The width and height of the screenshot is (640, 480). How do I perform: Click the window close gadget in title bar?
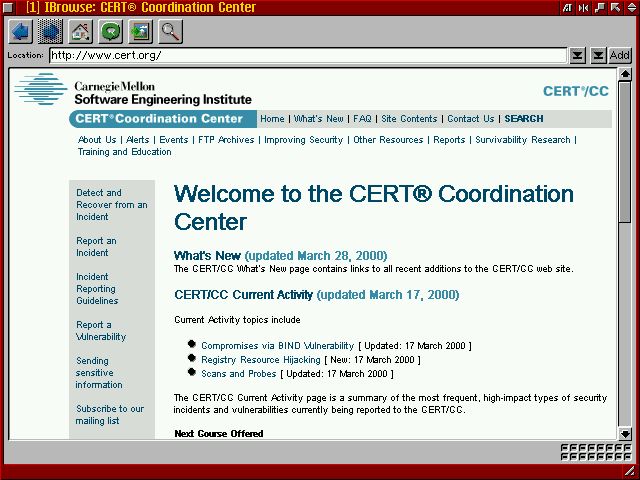[8, 7]
